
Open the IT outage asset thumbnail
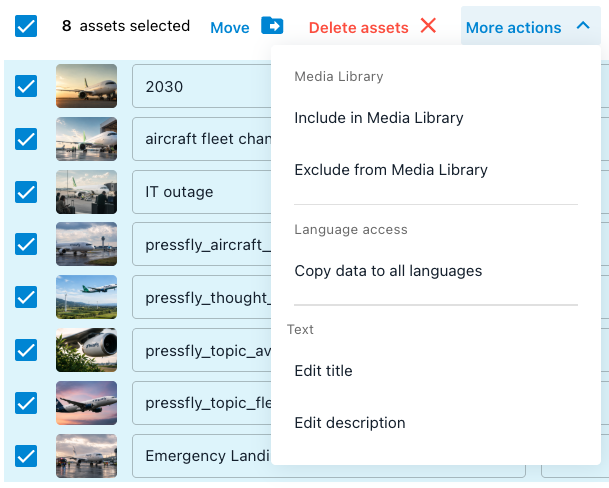tap(86, 192)
